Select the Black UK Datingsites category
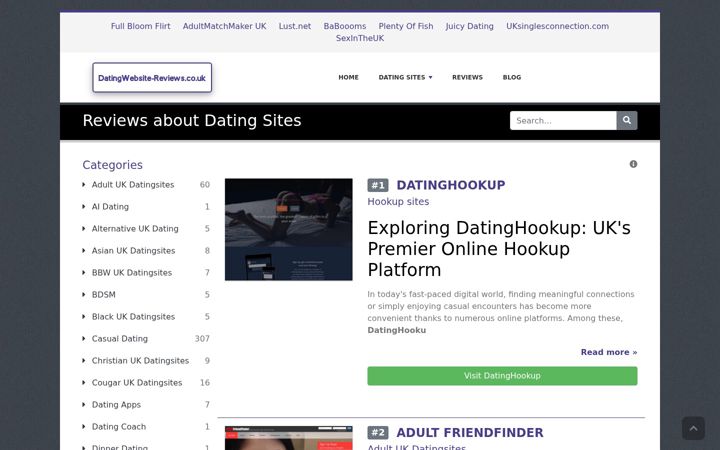The image size is (720, 450). [133, 317]
